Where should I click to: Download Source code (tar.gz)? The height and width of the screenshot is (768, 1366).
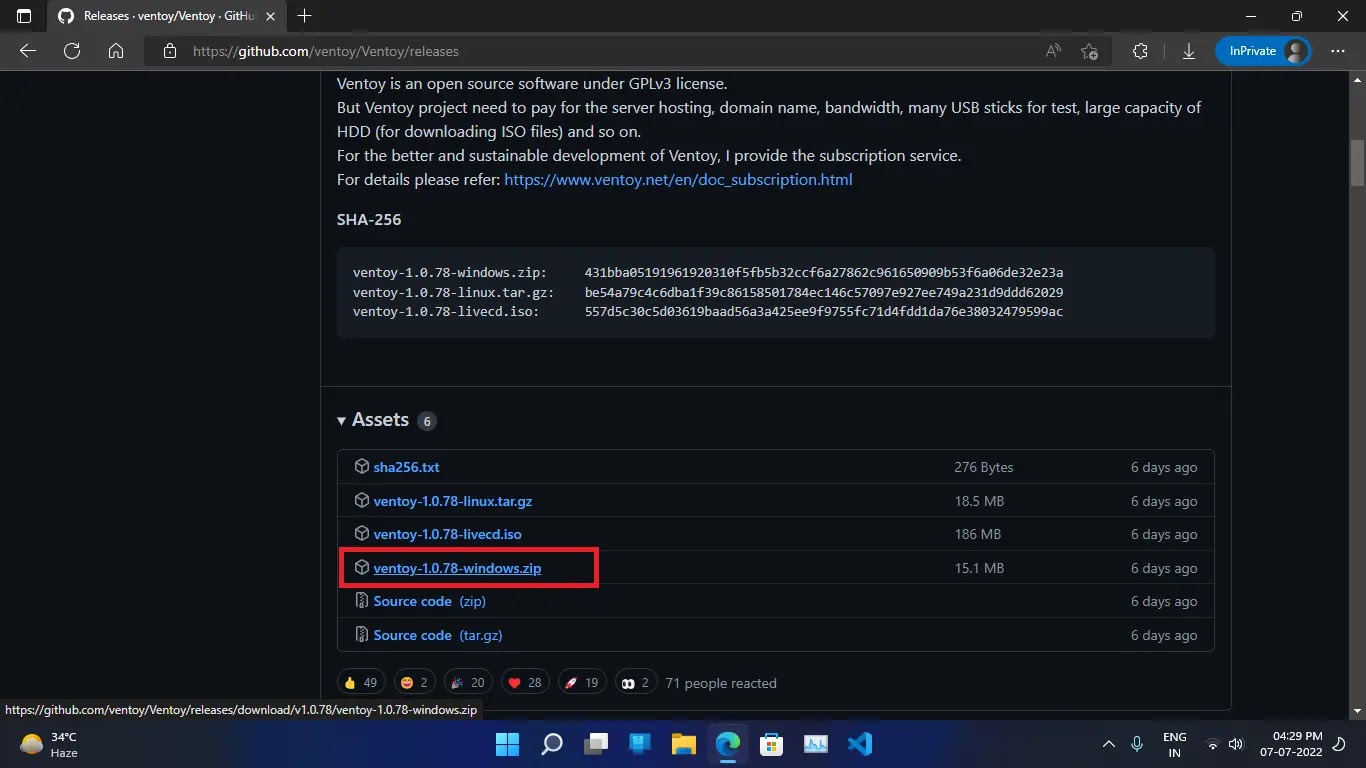(x=437, y=635)
